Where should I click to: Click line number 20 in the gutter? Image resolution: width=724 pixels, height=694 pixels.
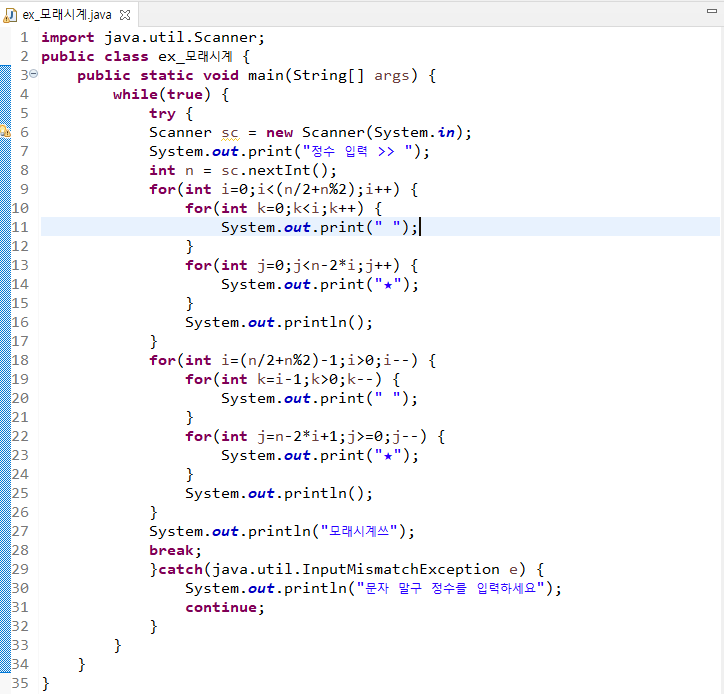(x=20, y=398)
